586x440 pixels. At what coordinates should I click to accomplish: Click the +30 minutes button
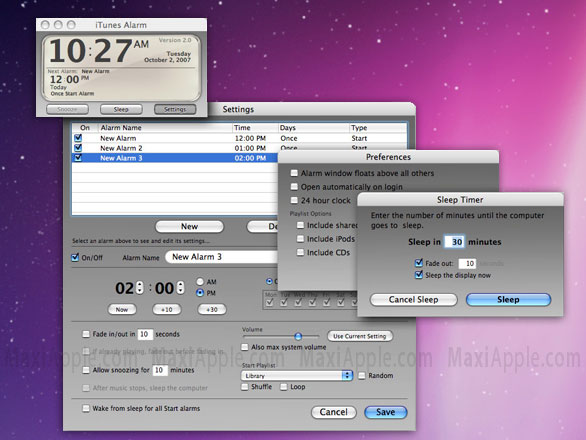212,310
